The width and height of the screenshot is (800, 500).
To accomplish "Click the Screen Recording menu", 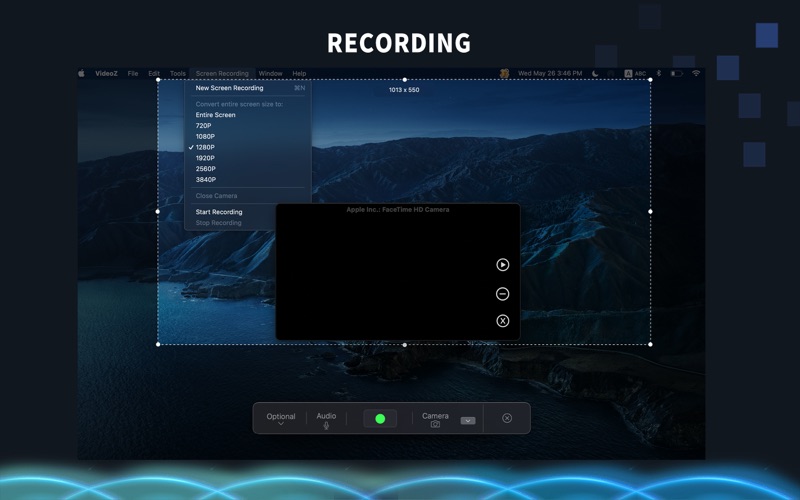I will [x=222, y=73].
